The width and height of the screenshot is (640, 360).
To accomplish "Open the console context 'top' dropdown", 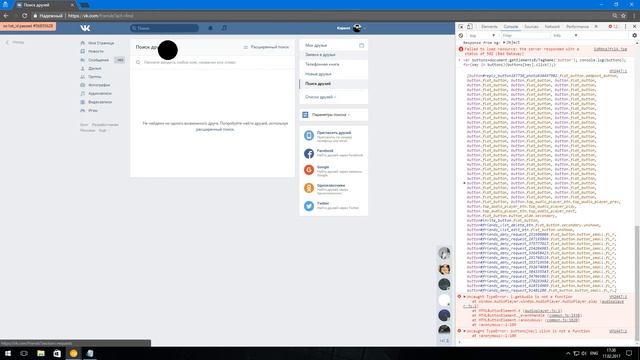I will coord(482,36).
